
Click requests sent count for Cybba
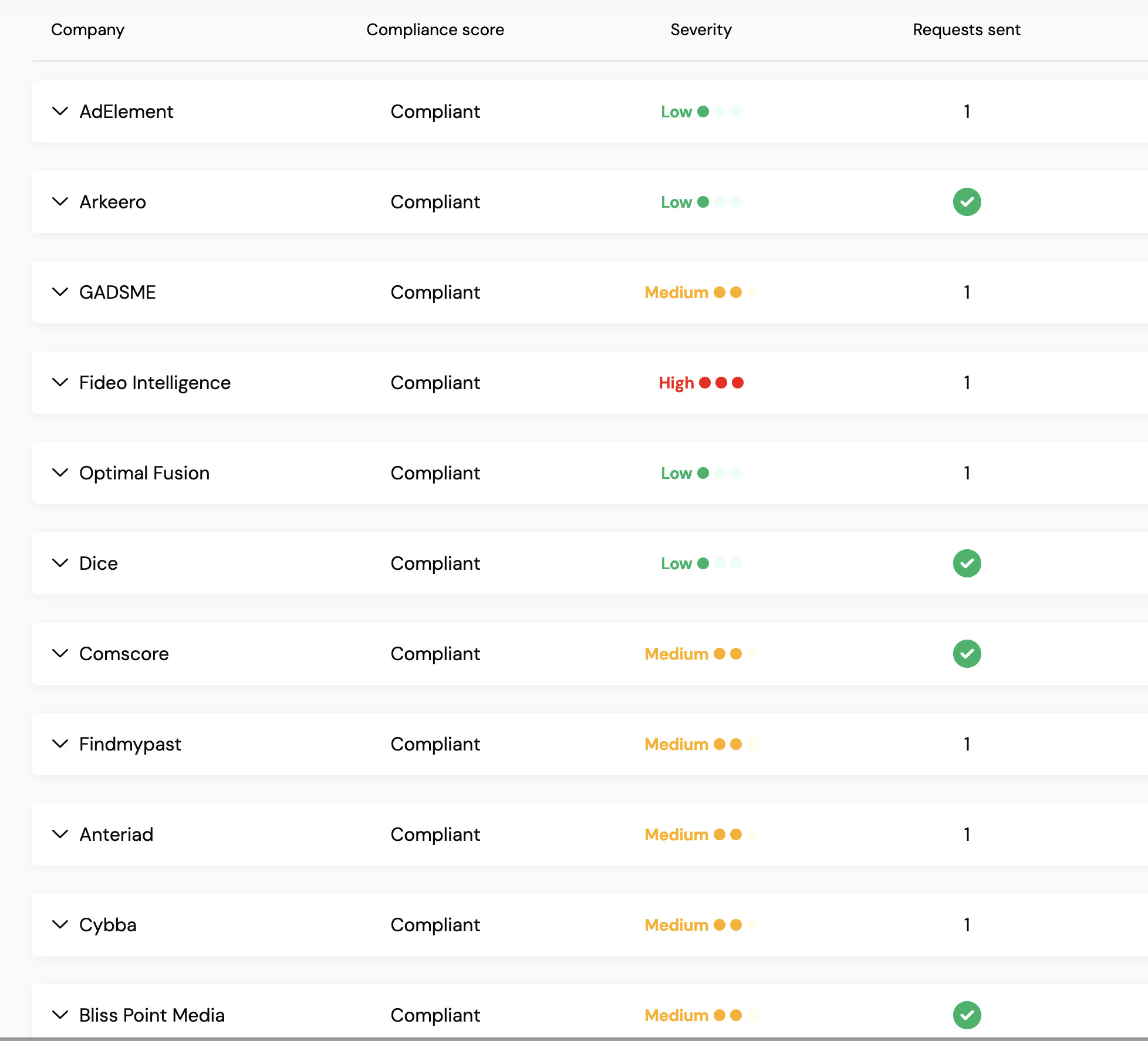967,925
